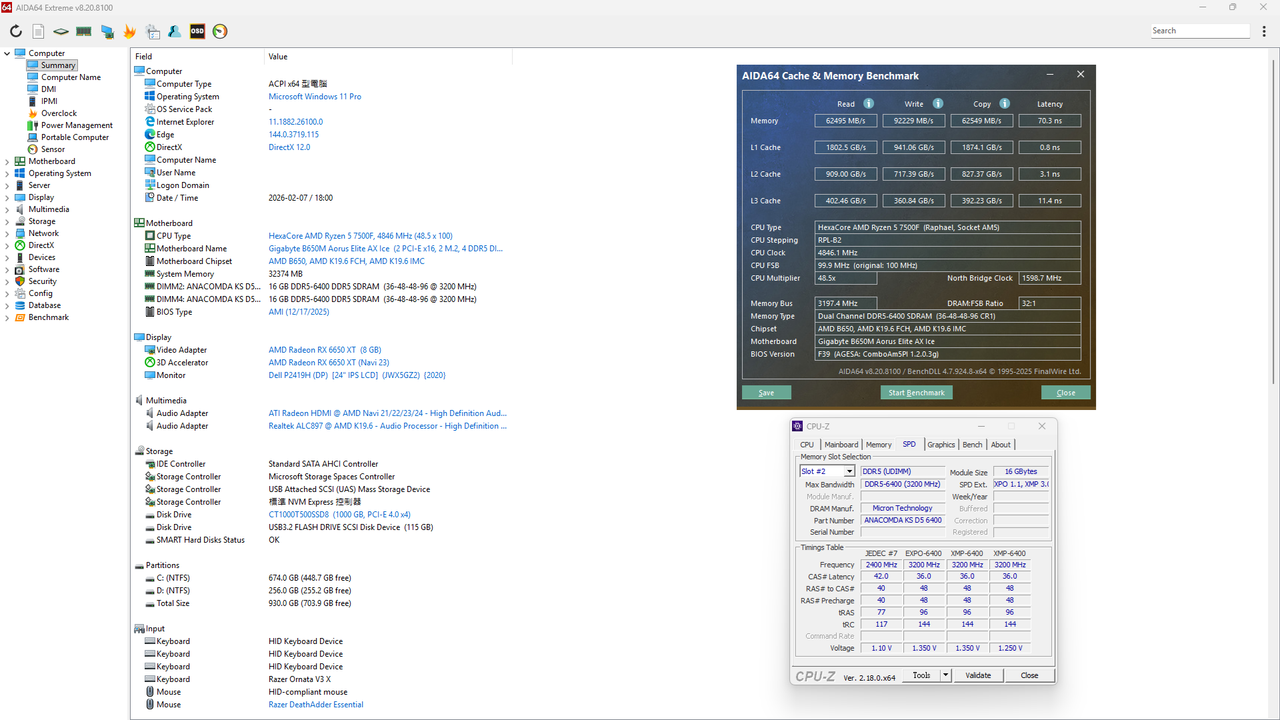This screenshot has width=1280, height=720.
Task: Click Copy column info icon in benchmark
Action: (1005, 103)
